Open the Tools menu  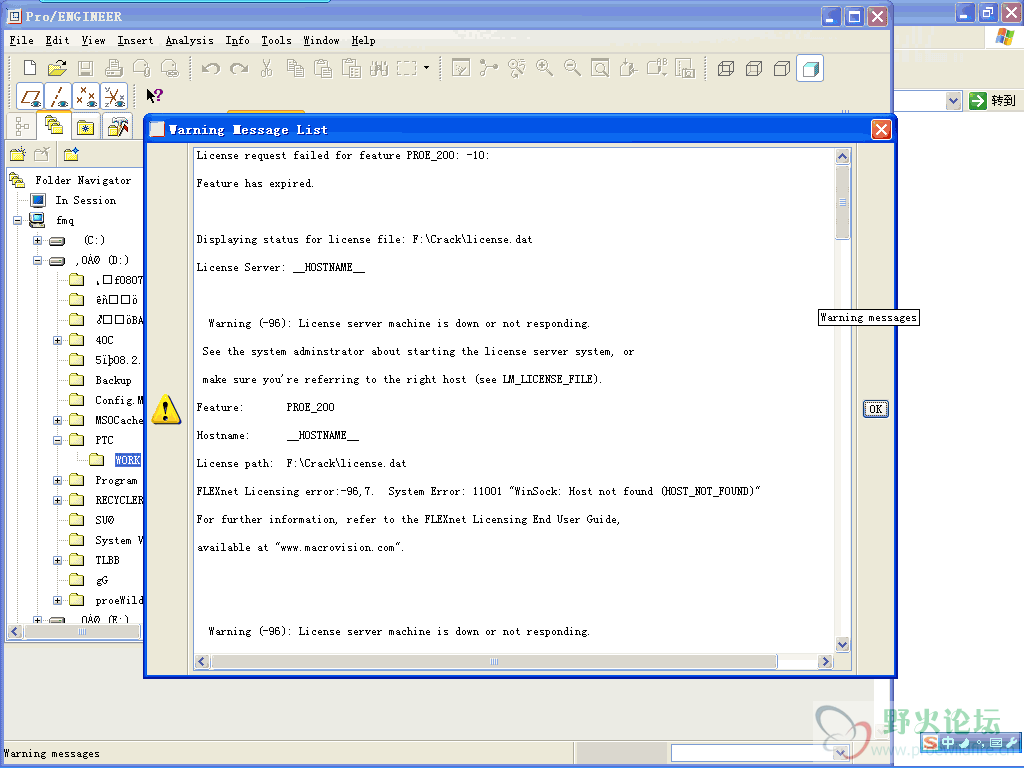point(276,40)
